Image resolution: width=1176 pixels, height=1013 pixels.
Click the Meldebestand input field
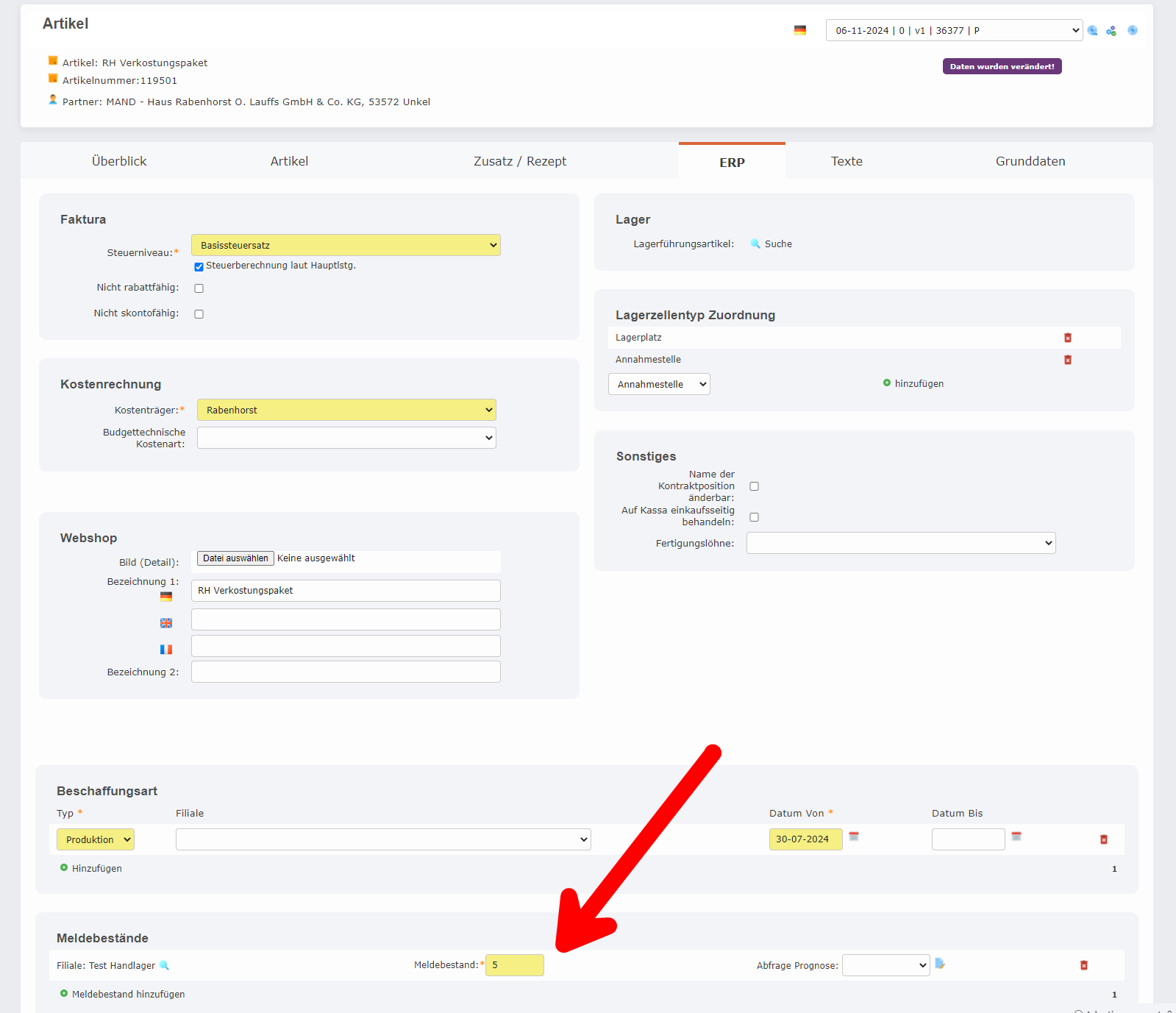tap(515, 965)
